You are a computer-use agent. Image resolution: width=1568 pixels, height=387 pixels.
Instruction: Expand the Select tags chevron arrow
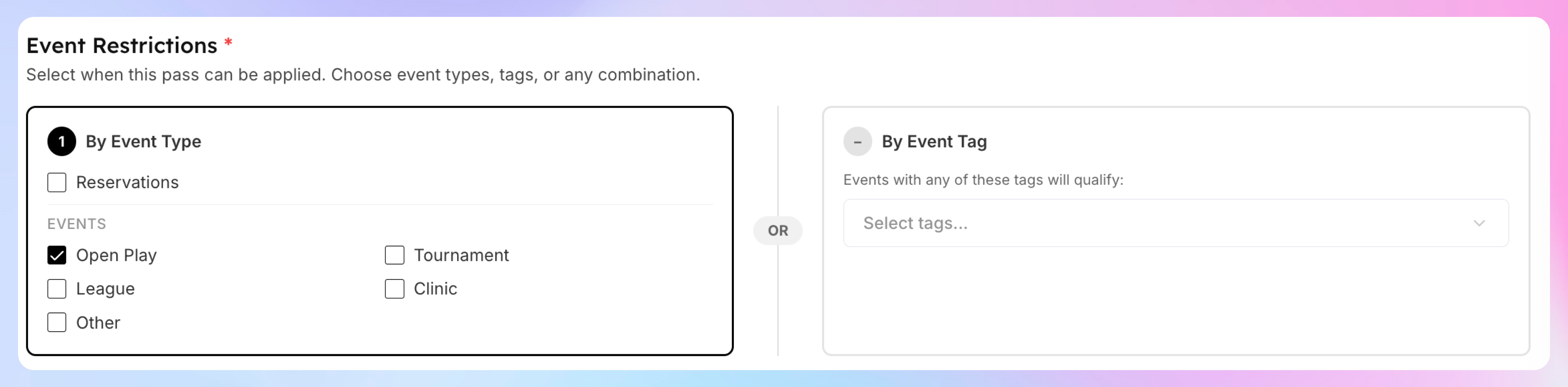pos(1479,223)
